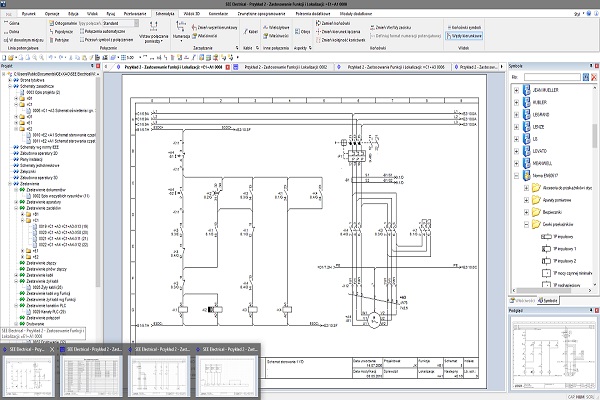
Task: Toggle Końcówki symboli view option
Action: coord(464,28)
